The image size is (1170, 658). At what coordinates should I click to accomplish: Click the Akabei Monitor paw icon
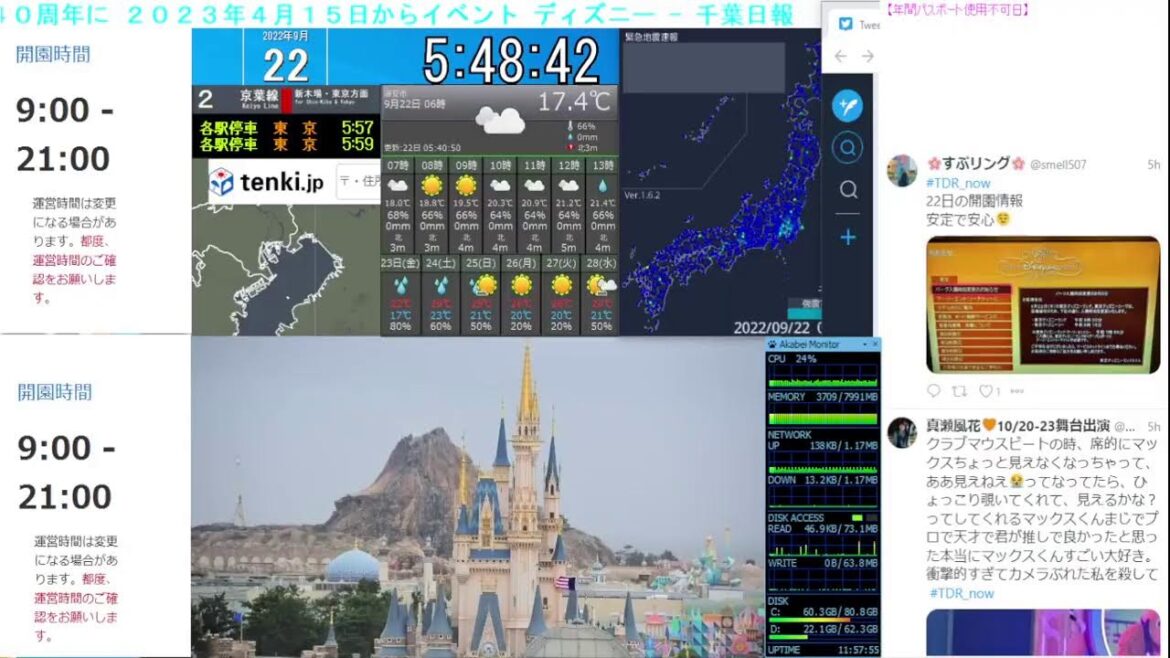click(772, 345)
